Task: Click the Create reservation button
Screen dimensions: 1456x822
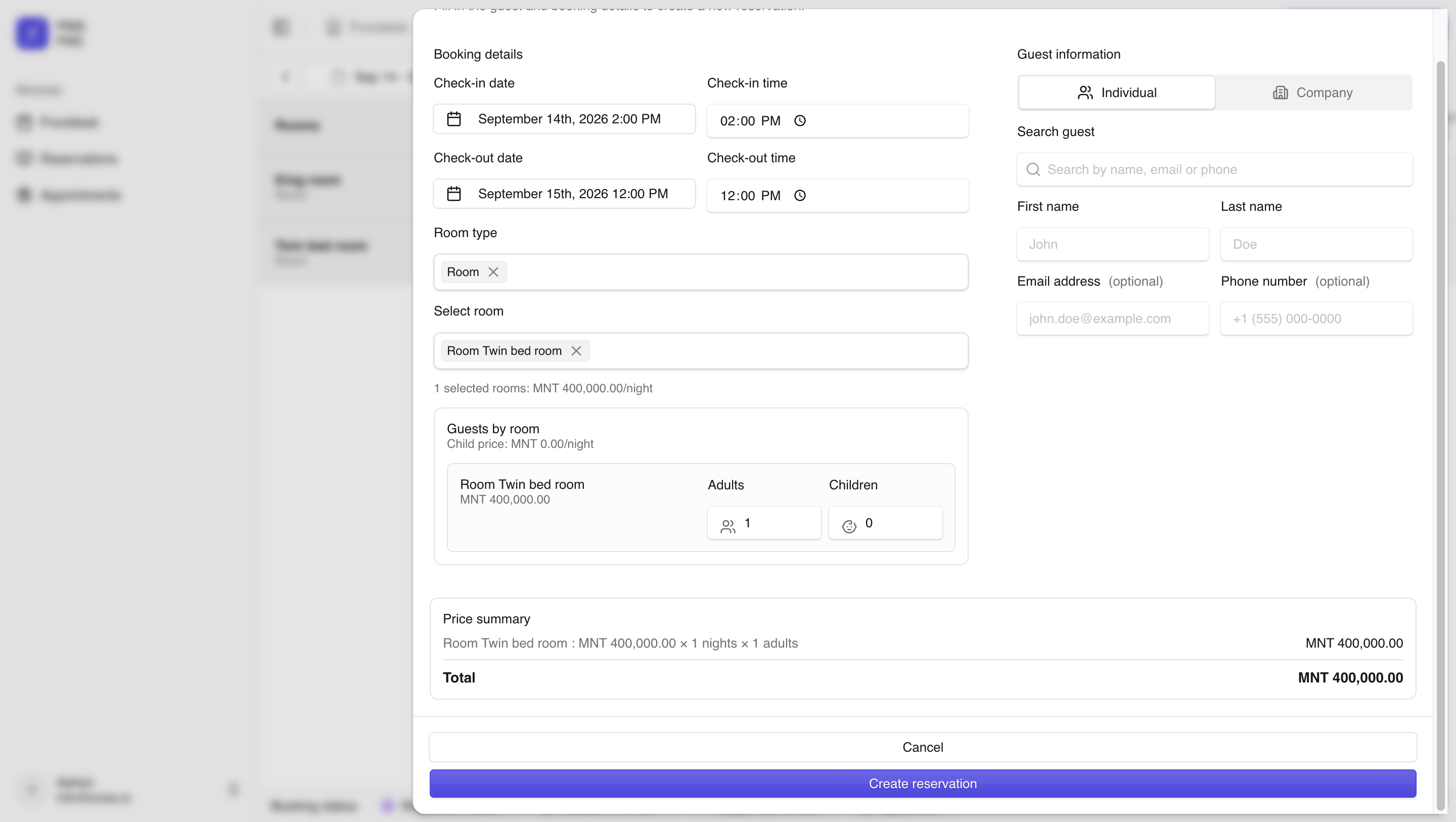Action: coord(923,784)
